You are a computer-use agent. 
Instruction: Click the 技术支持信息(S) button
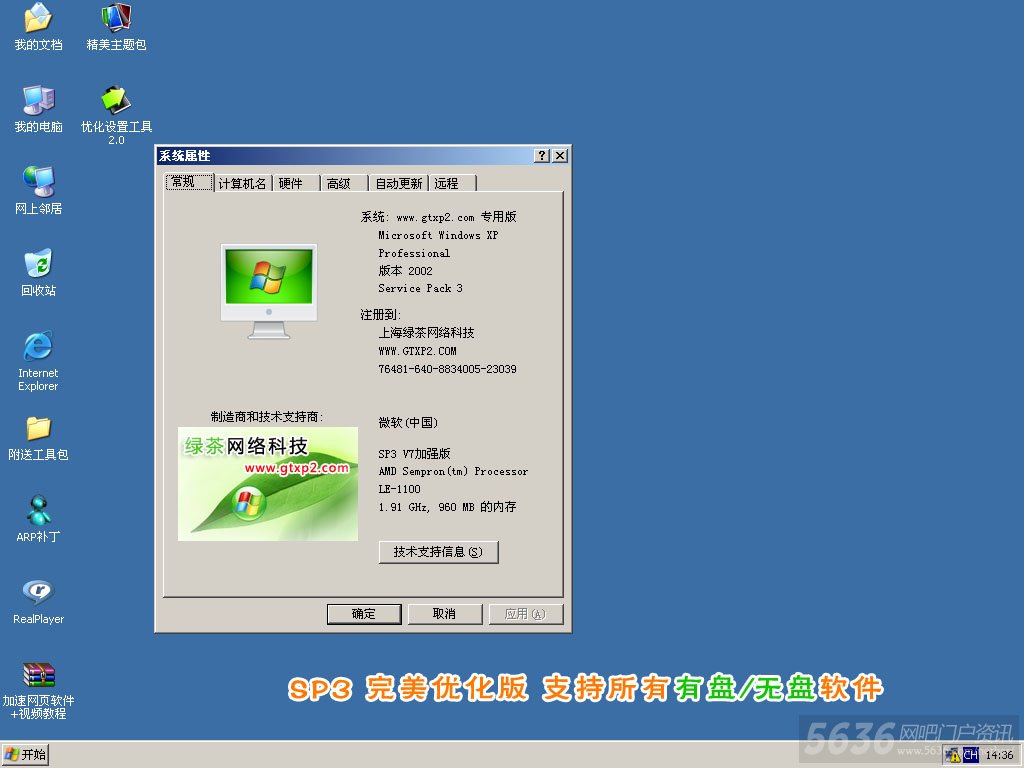point(438,552)
